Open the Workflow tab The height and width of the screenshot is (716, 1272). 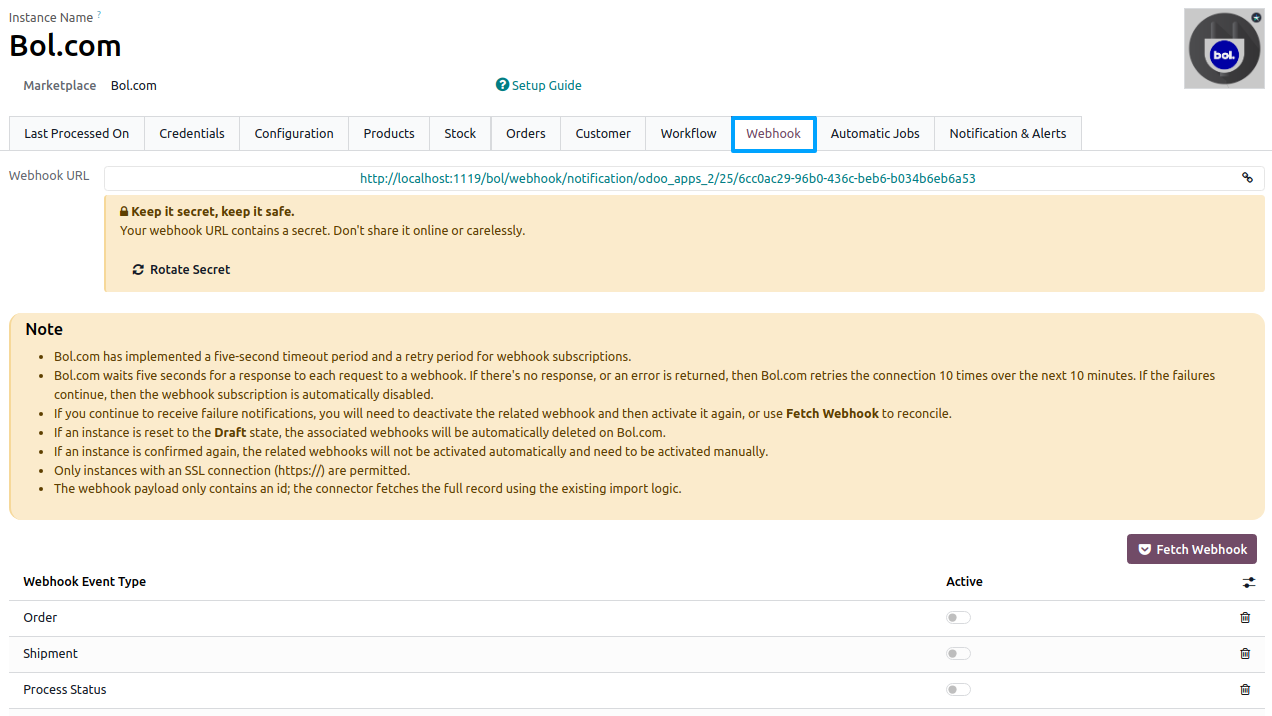(689, 134)
